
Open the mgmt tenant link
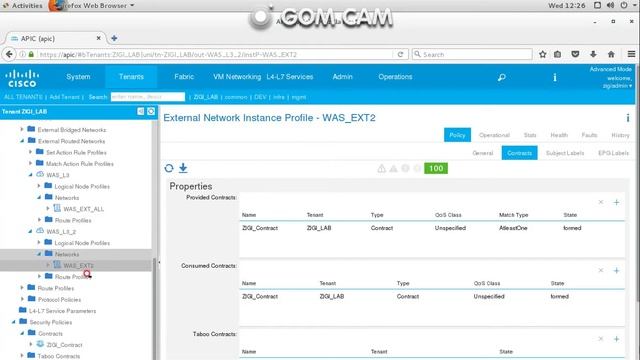tap(299, 97)
